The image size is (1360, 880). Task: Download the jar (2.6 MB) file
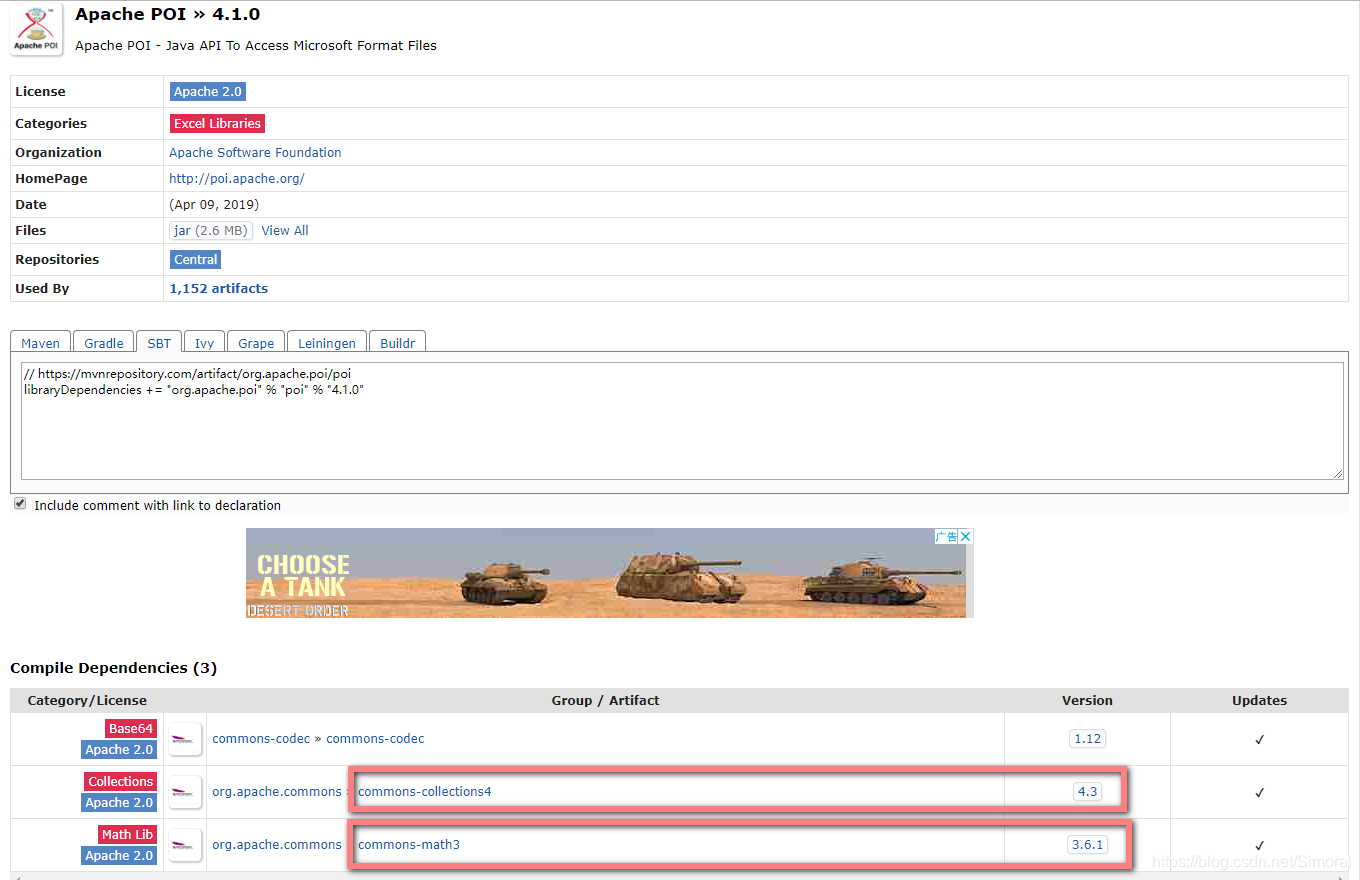(211, 231)
